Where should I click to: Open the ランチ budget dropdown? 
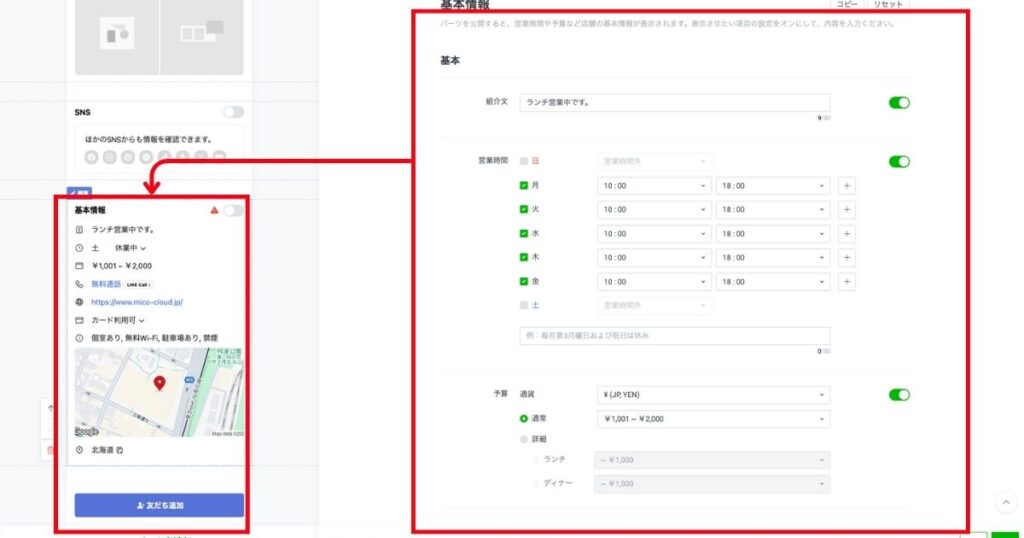click(x=712, y=460)
